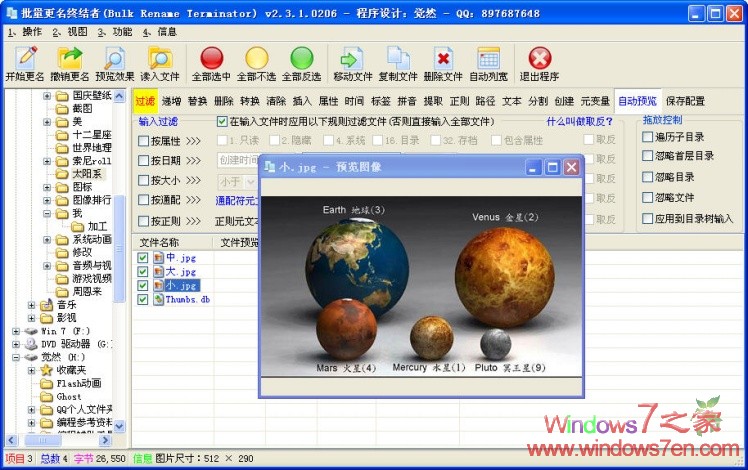Click the 通配符元字符 link
The image size is (748, 470).
click(x=237, y=201)
